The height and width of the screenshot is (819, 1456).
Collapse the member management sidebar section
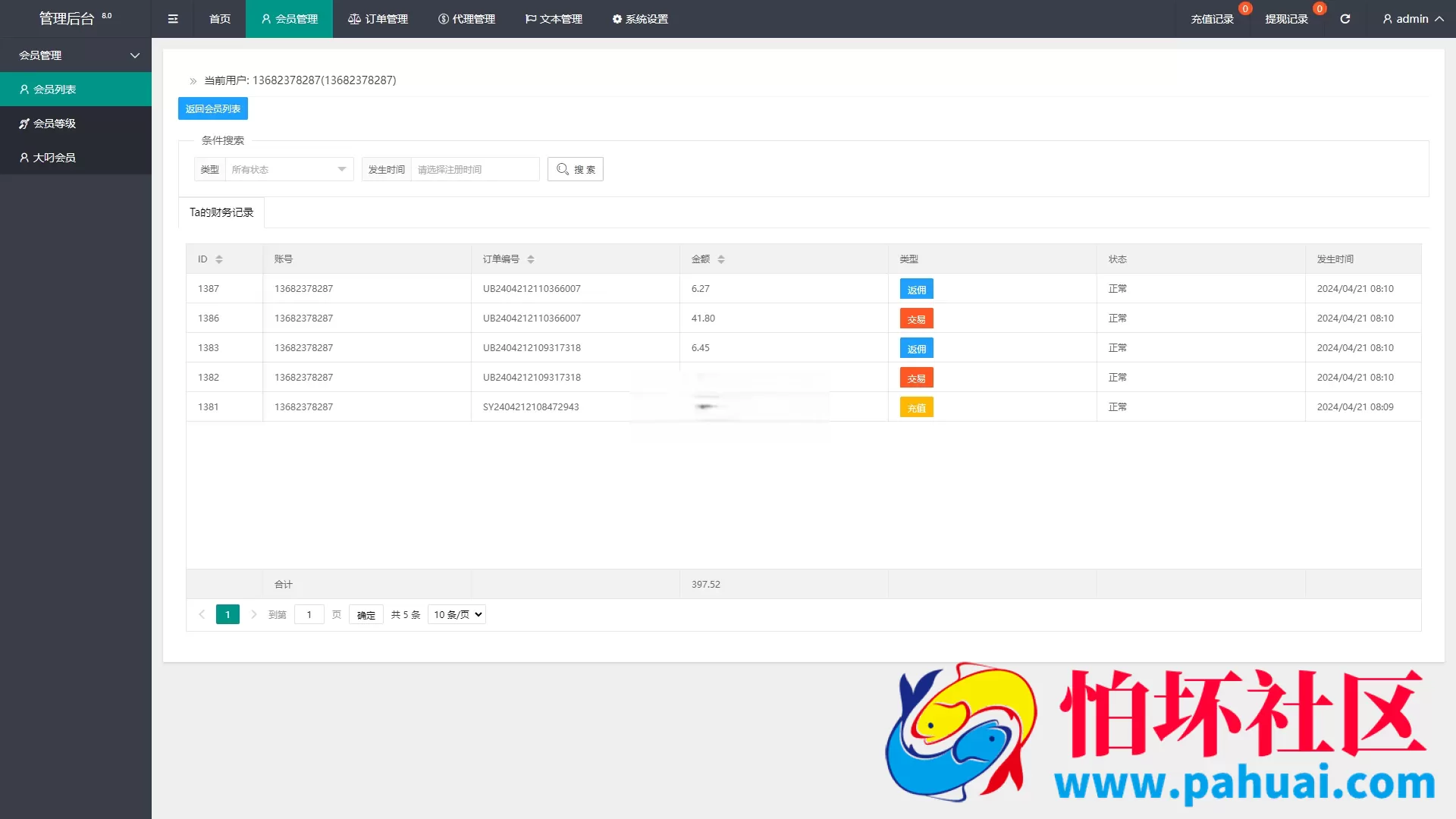click(x=76, y=55)
